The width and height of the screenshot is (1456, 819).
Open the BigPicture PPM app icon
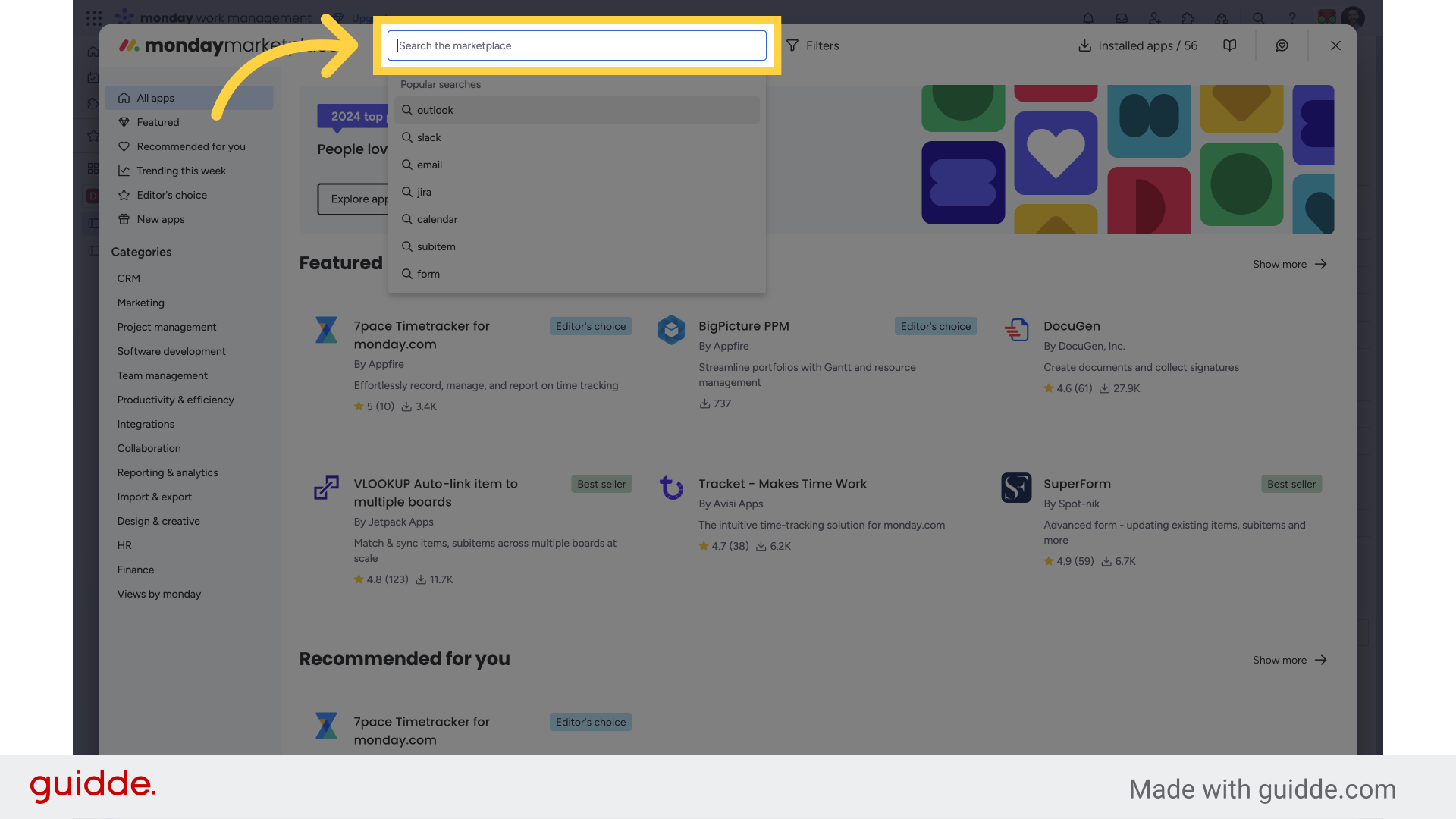tap(671, 330)
